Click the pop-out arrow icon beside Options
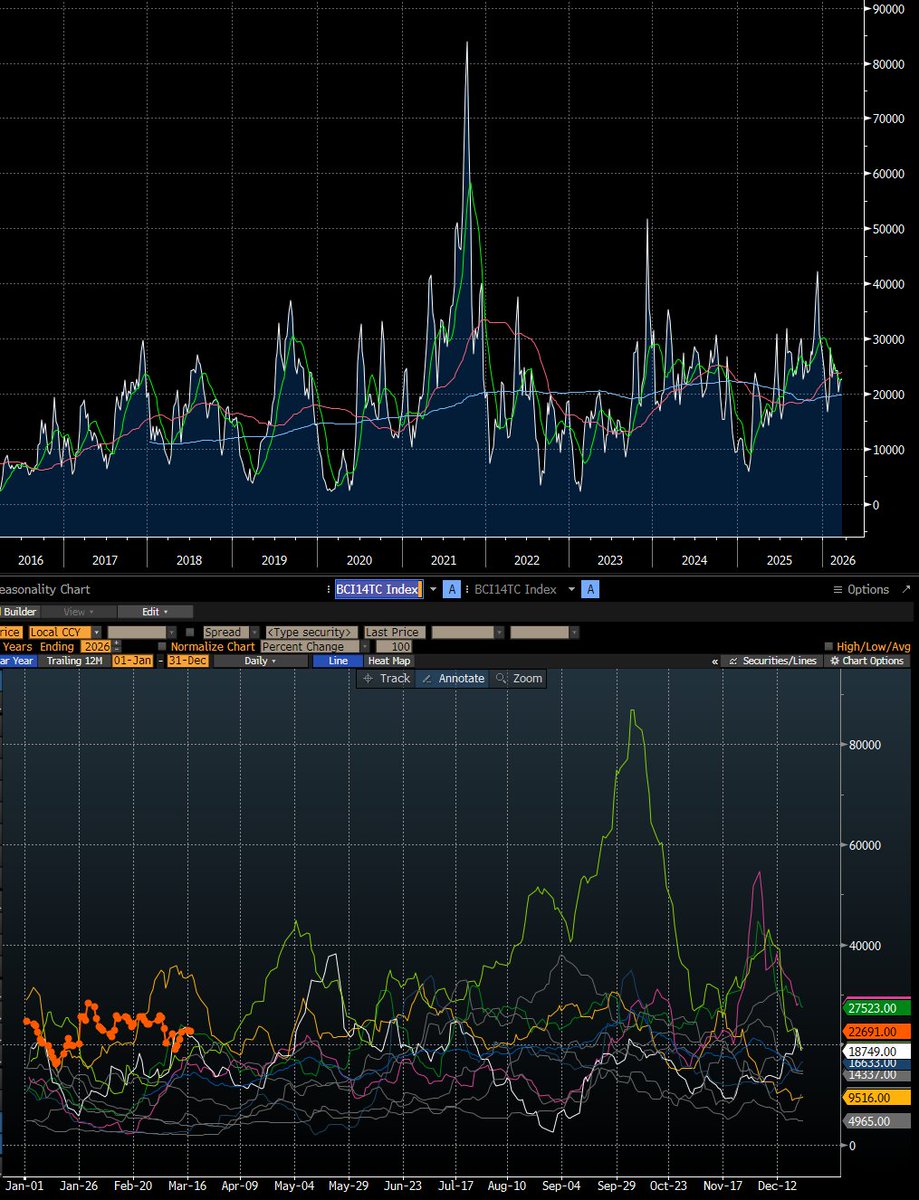 [906, 590]
